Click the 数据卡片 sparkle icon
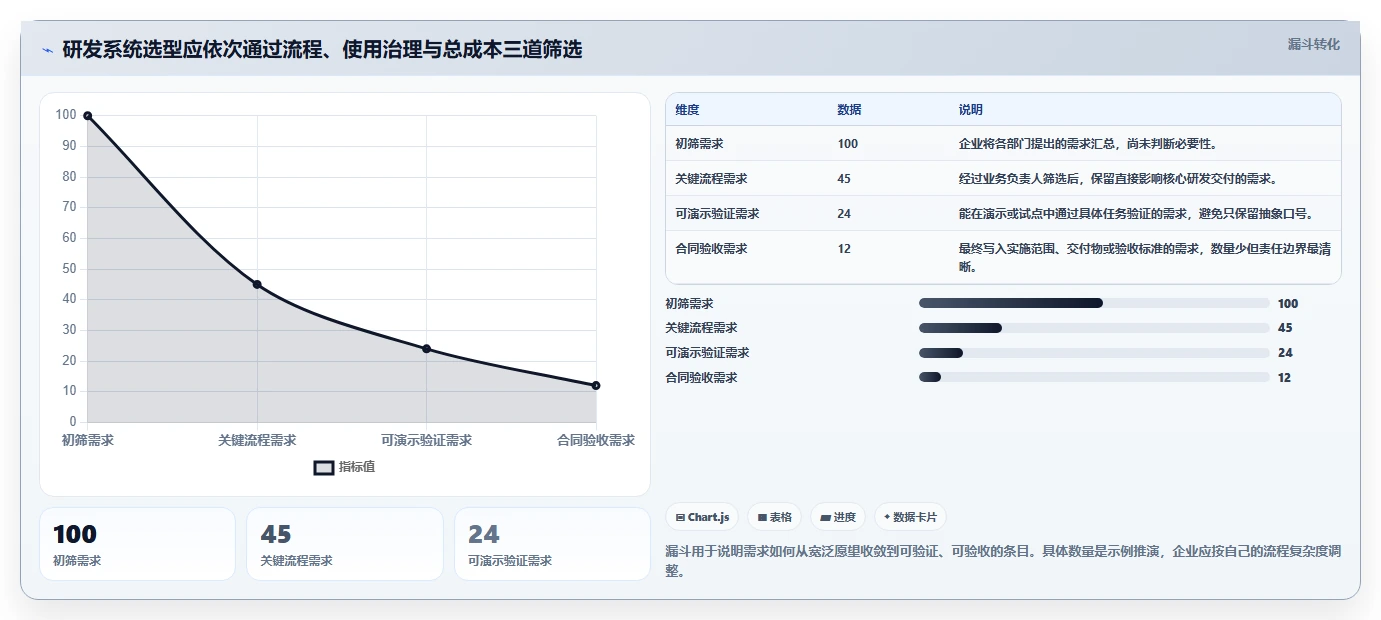Viewport: 1381px width, 620px height. pos(887,517)
